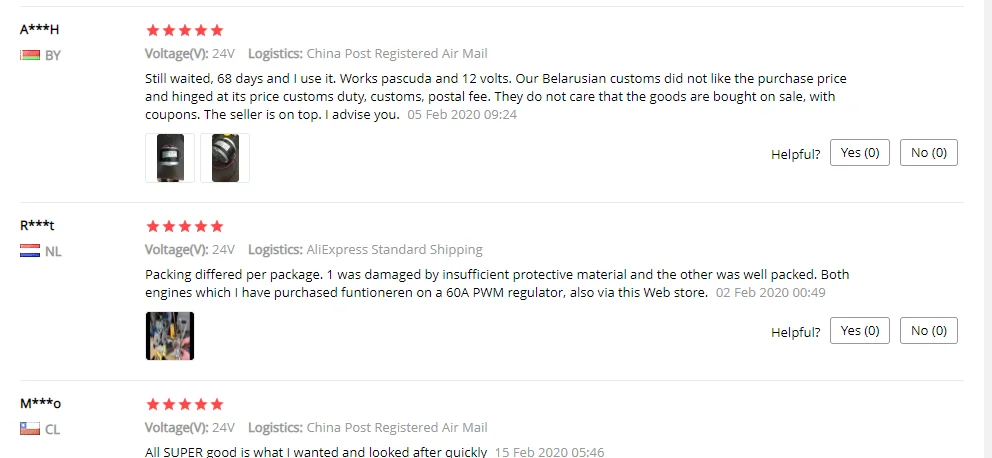Select the reviewer name R***t
Image resolution: width=992 pixels, height=458 pixels.
tap(38, 225)
